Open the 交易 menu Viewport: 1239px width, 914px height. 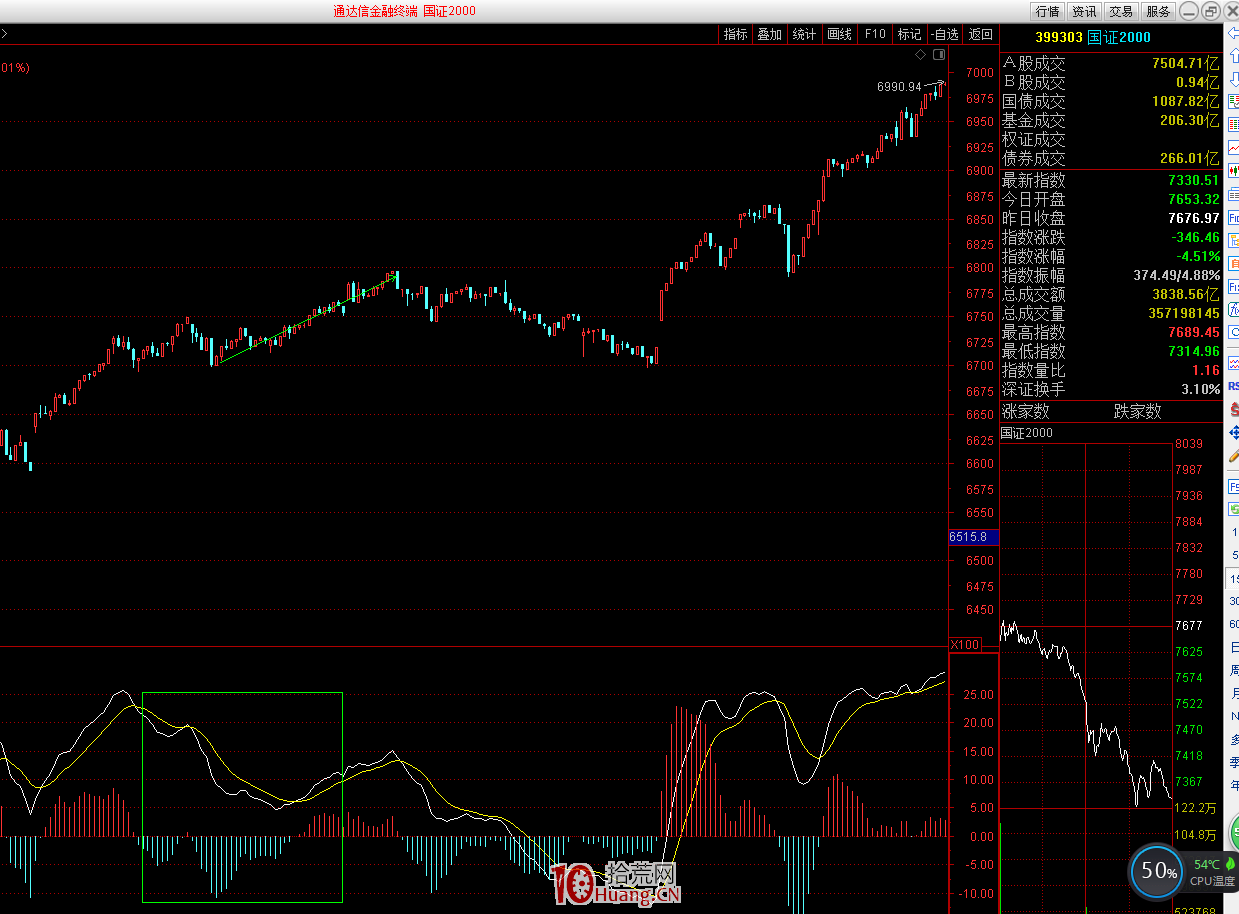pyautogui.click(x=1121, y=11)
